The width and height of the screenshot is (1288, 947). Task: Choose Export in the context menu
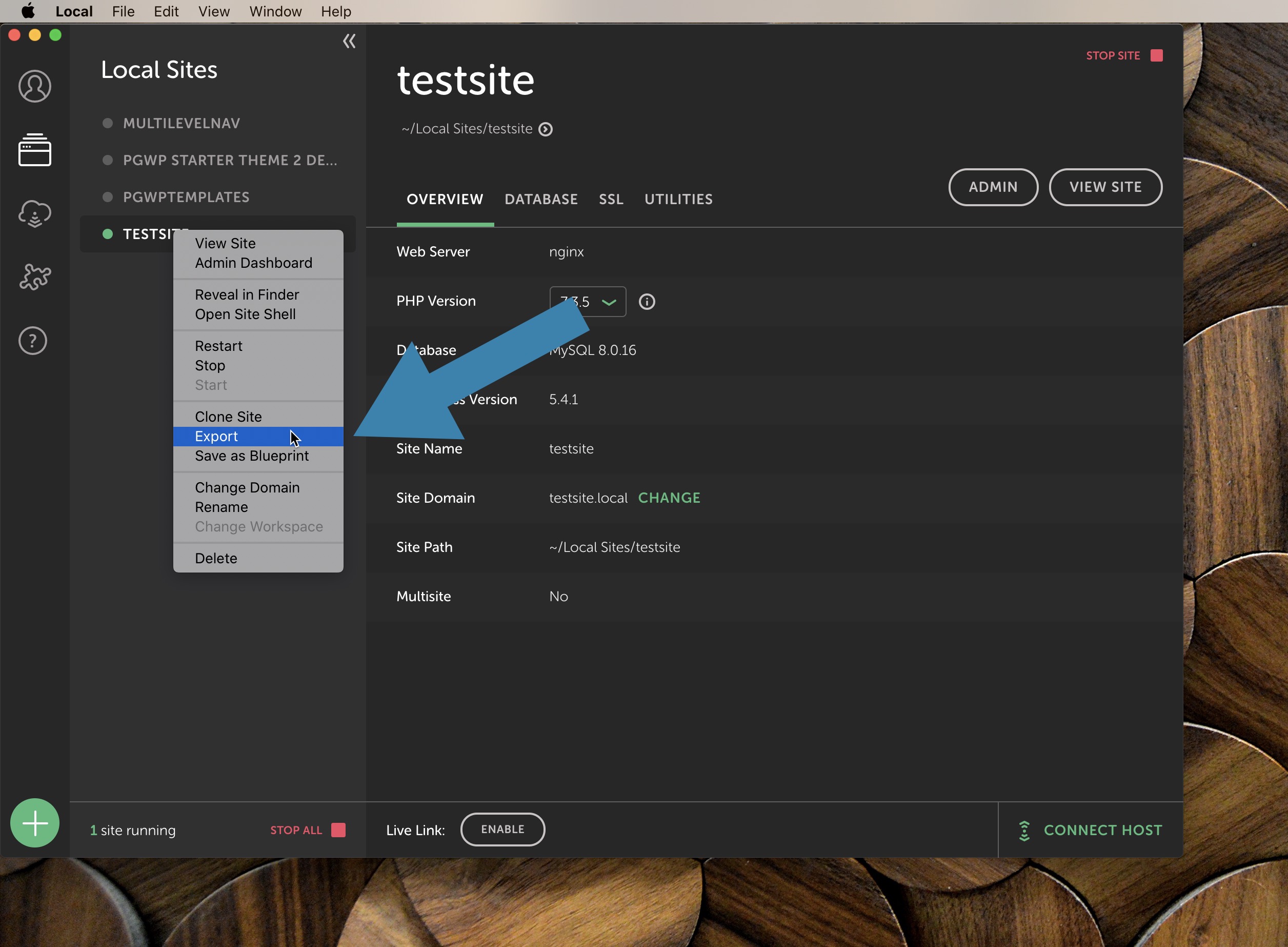(x=258, y=436)
